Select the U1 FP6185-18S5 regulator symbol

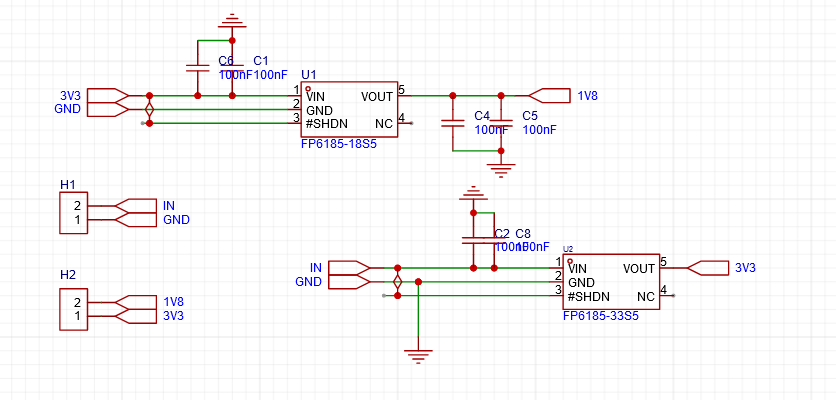coord(350,110)
